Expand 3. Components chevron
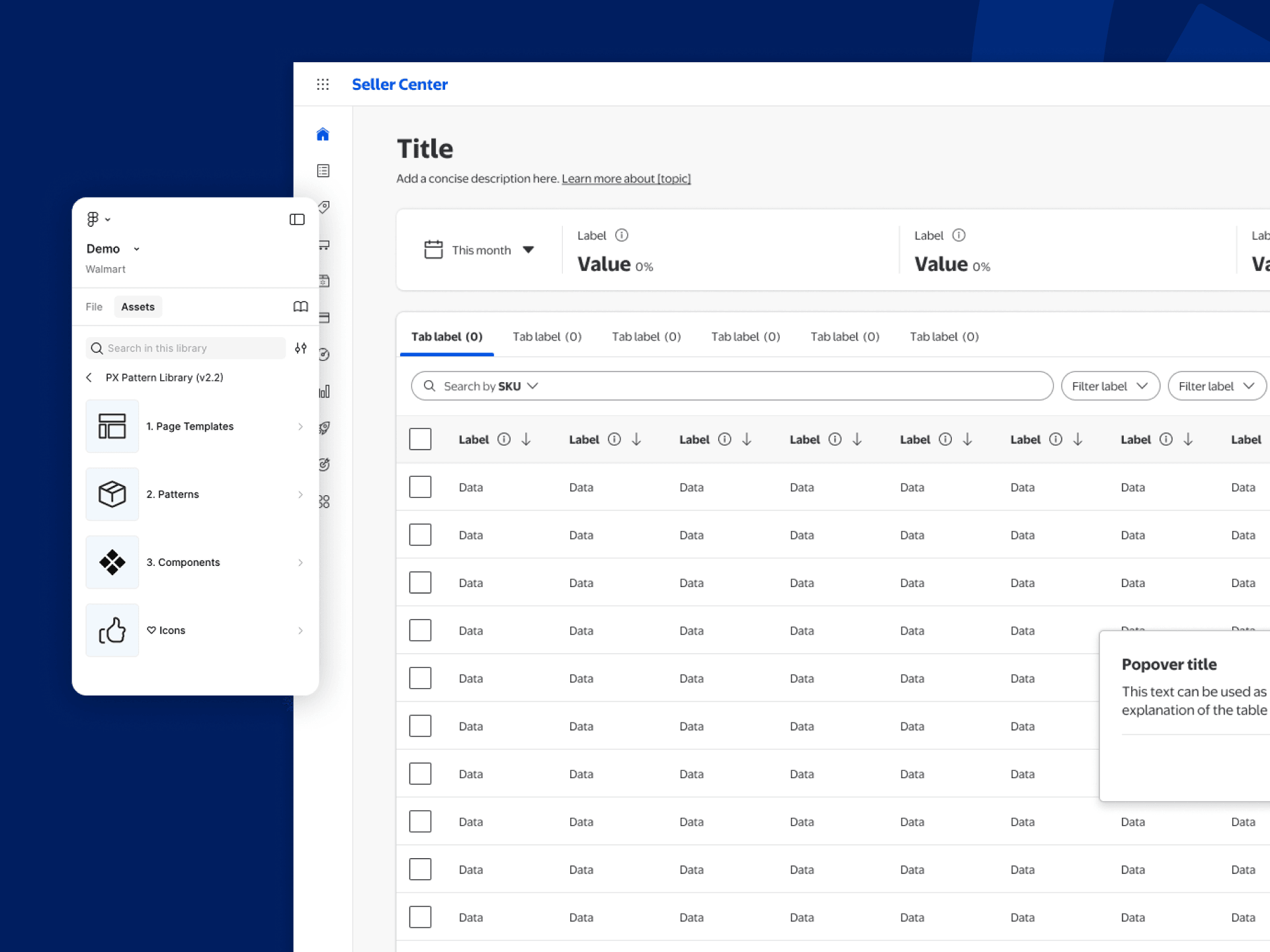1270x952 pixels. (x=300, y=563)
